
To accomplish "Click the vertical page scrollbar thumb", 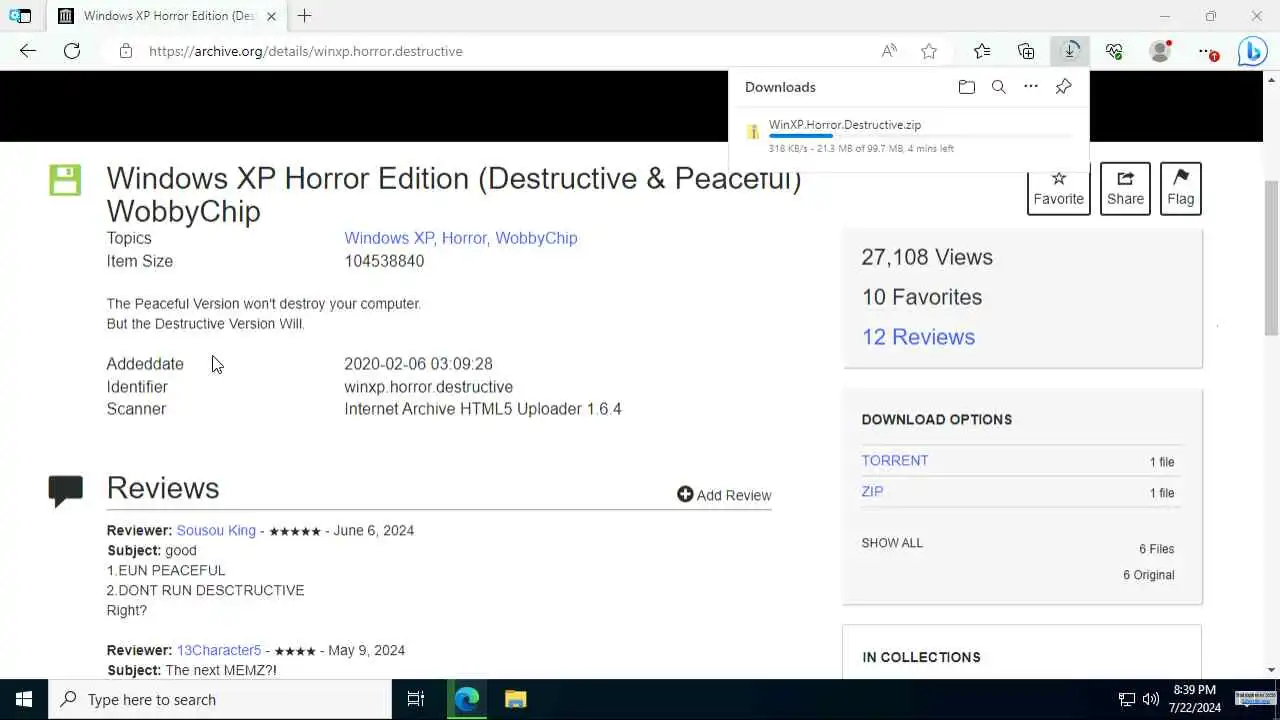I will point(1271,258).
